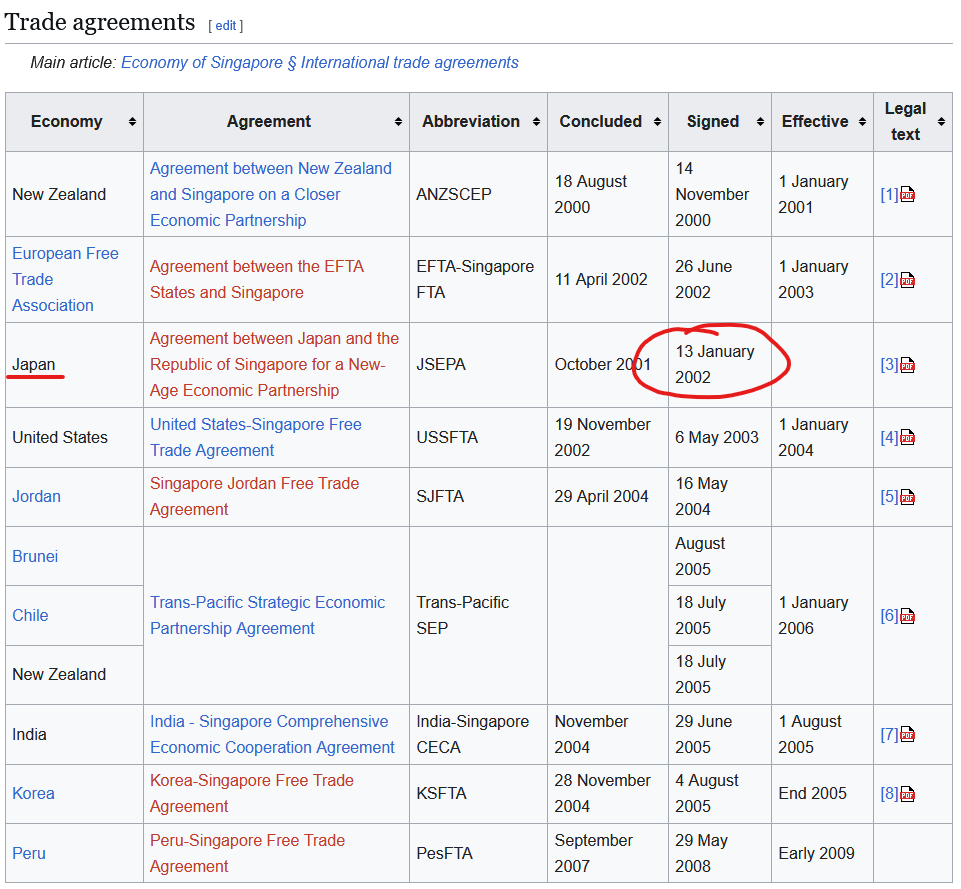Sort table by Economy column
Viewport: 961px width, 889px height.
(x=132, y=122)
